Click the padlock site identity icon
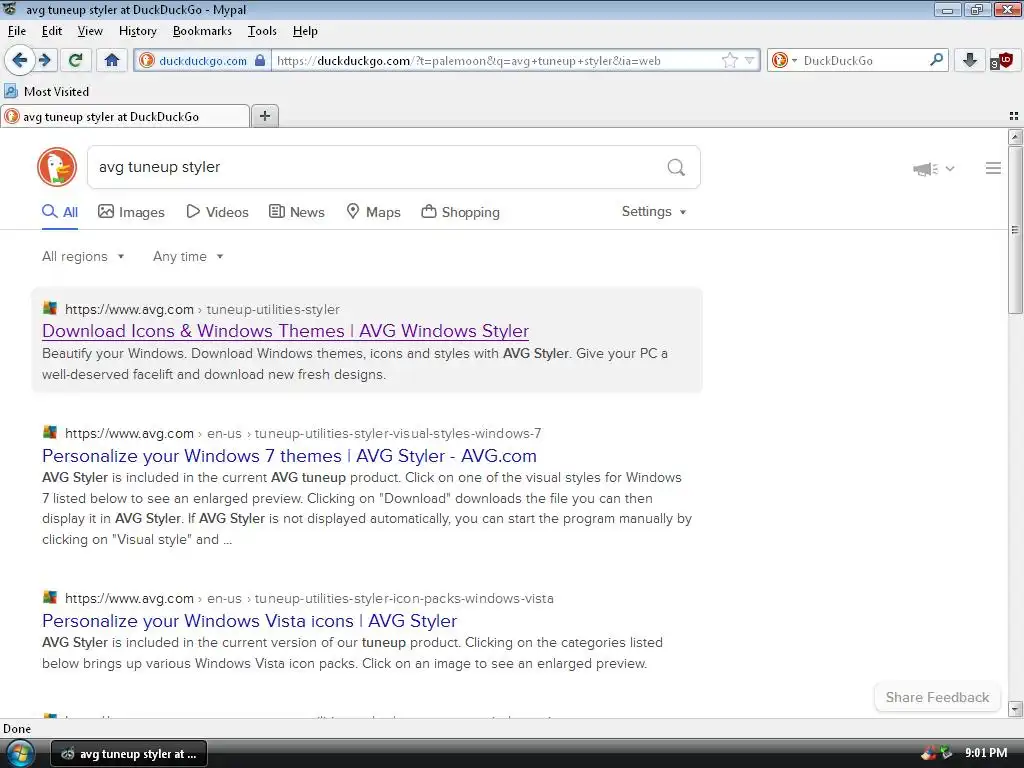 click(260, 60)
